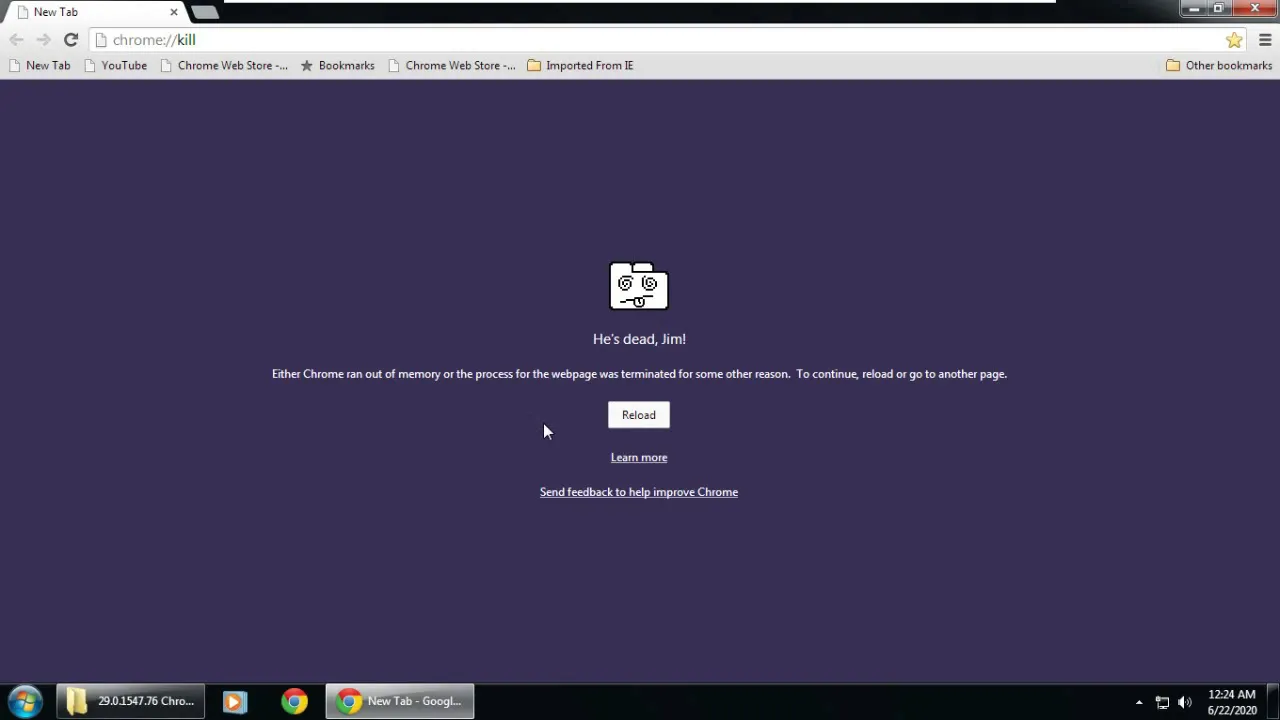Show hidden system tray icons arrow
This screenshot has width=1280, height=720.
click(1139, 702)
